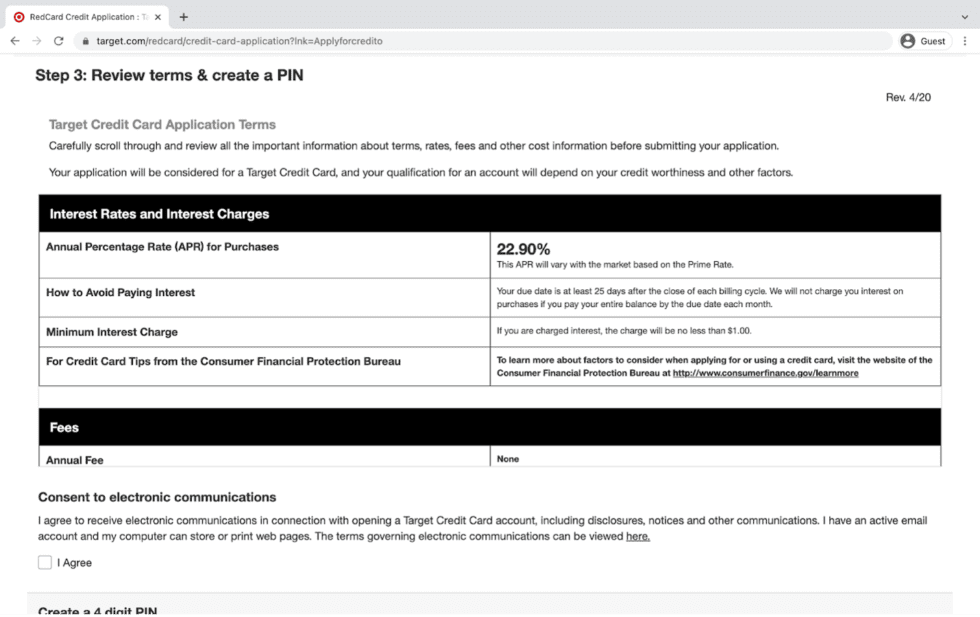Click the back navigation arrow
The image size is (980, 617).
(14, 41)
